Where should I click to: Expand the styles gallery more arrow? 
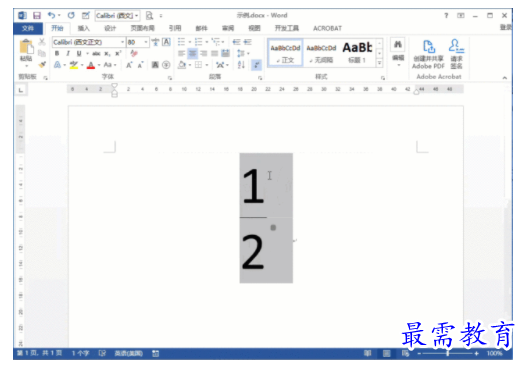[x=379, y=63]
